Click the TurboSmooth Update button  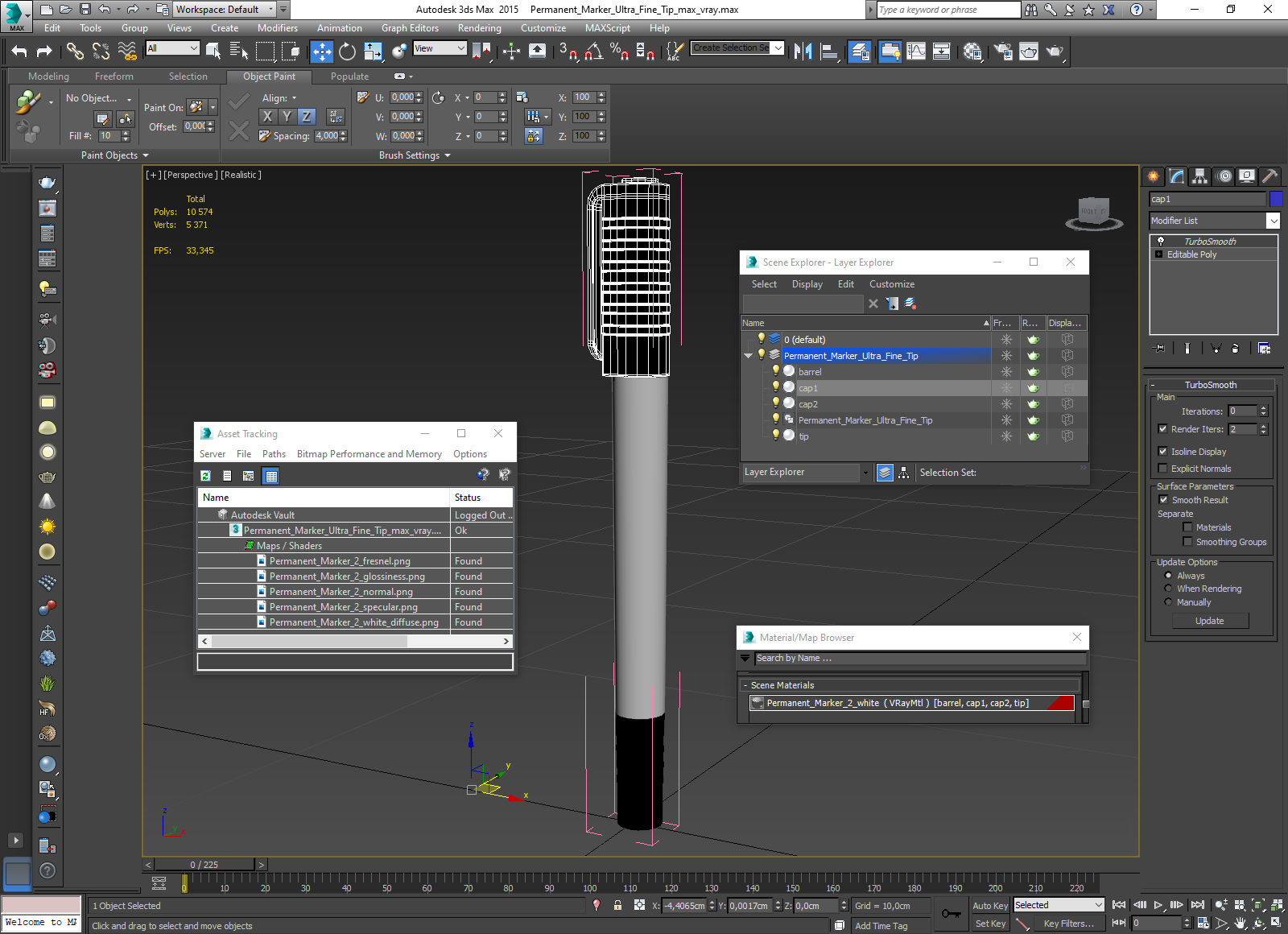1210,621
